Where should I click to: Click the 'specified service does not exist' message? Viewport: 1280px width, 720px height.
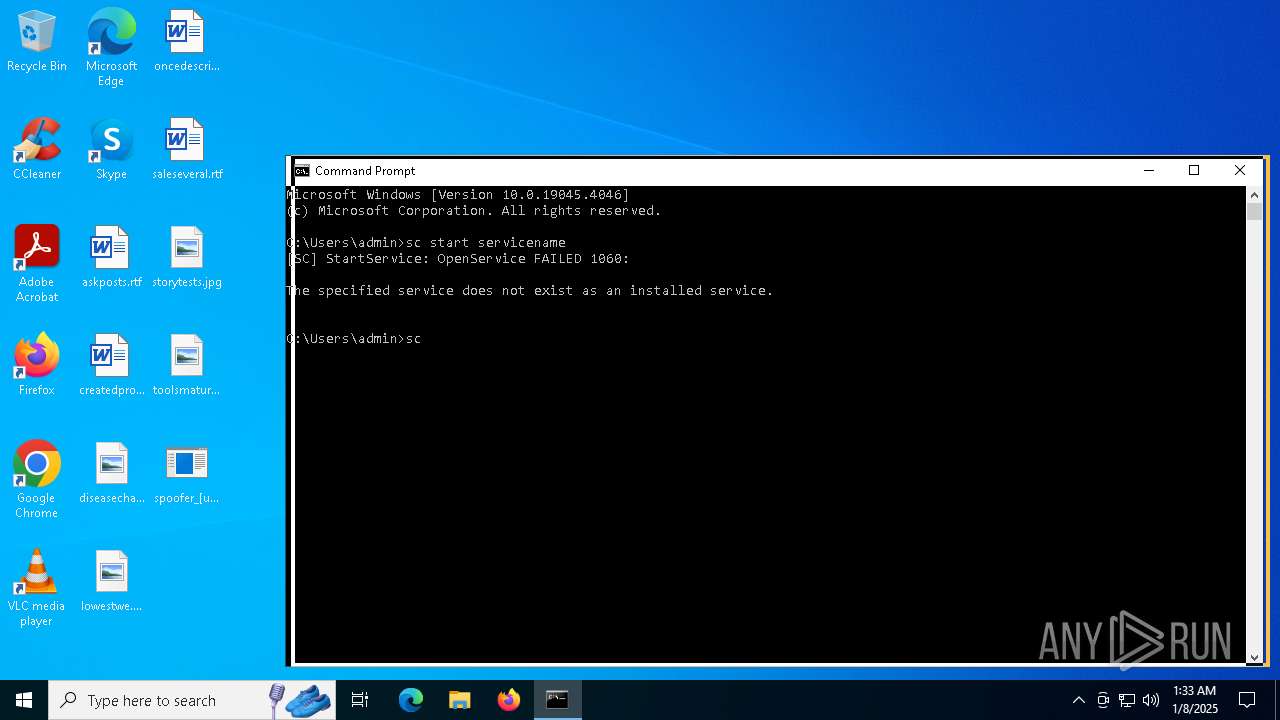pos(530,291)
